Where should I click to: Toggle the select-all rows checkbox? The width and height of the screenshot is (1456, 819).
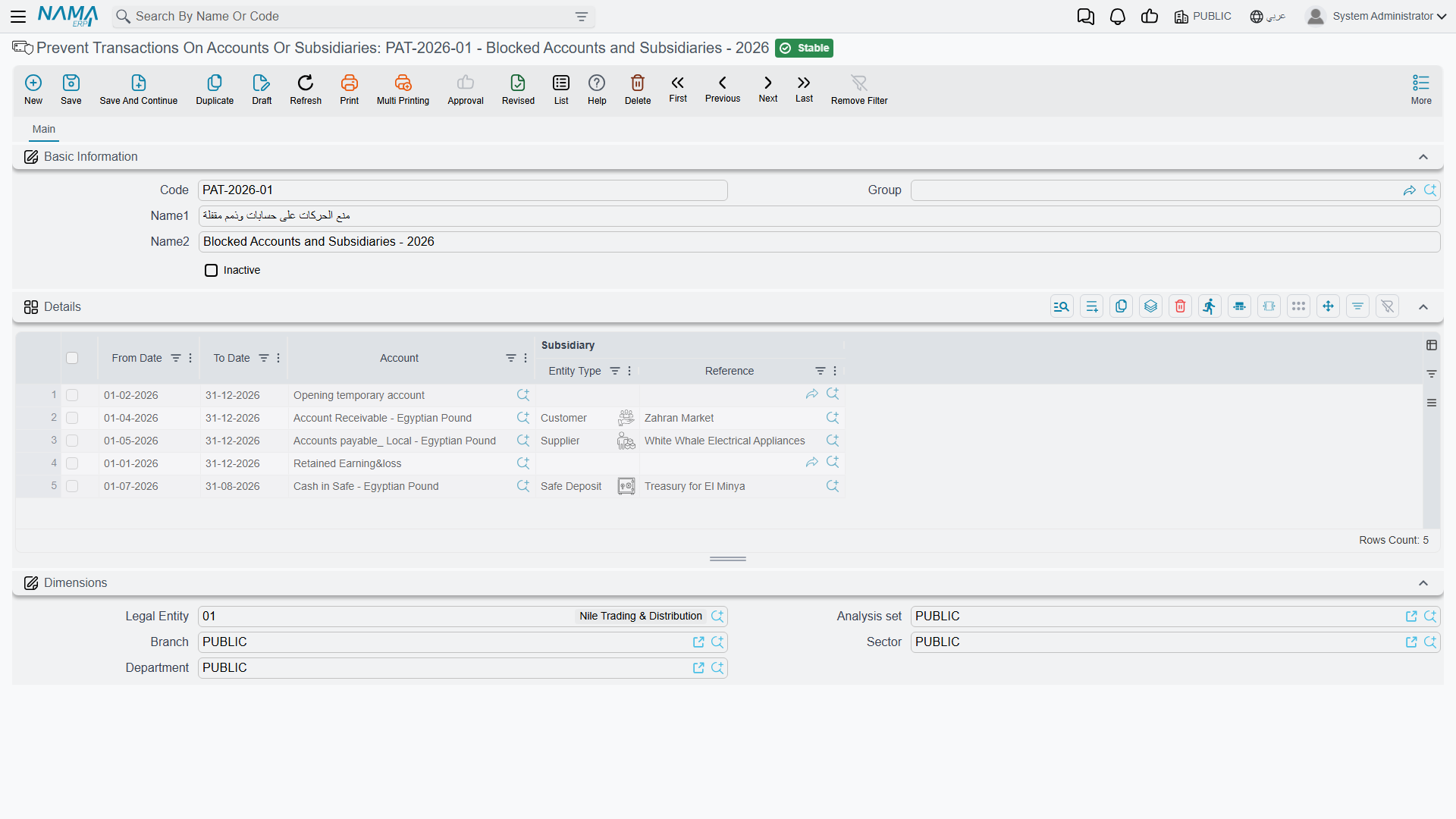pos(72,358)
